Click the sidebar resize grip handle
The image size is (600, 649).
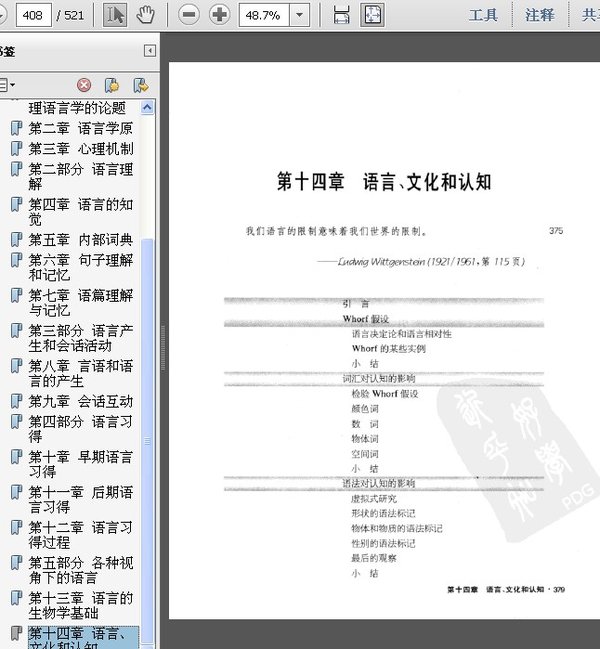pyautogui.click(x=163, y=348)
